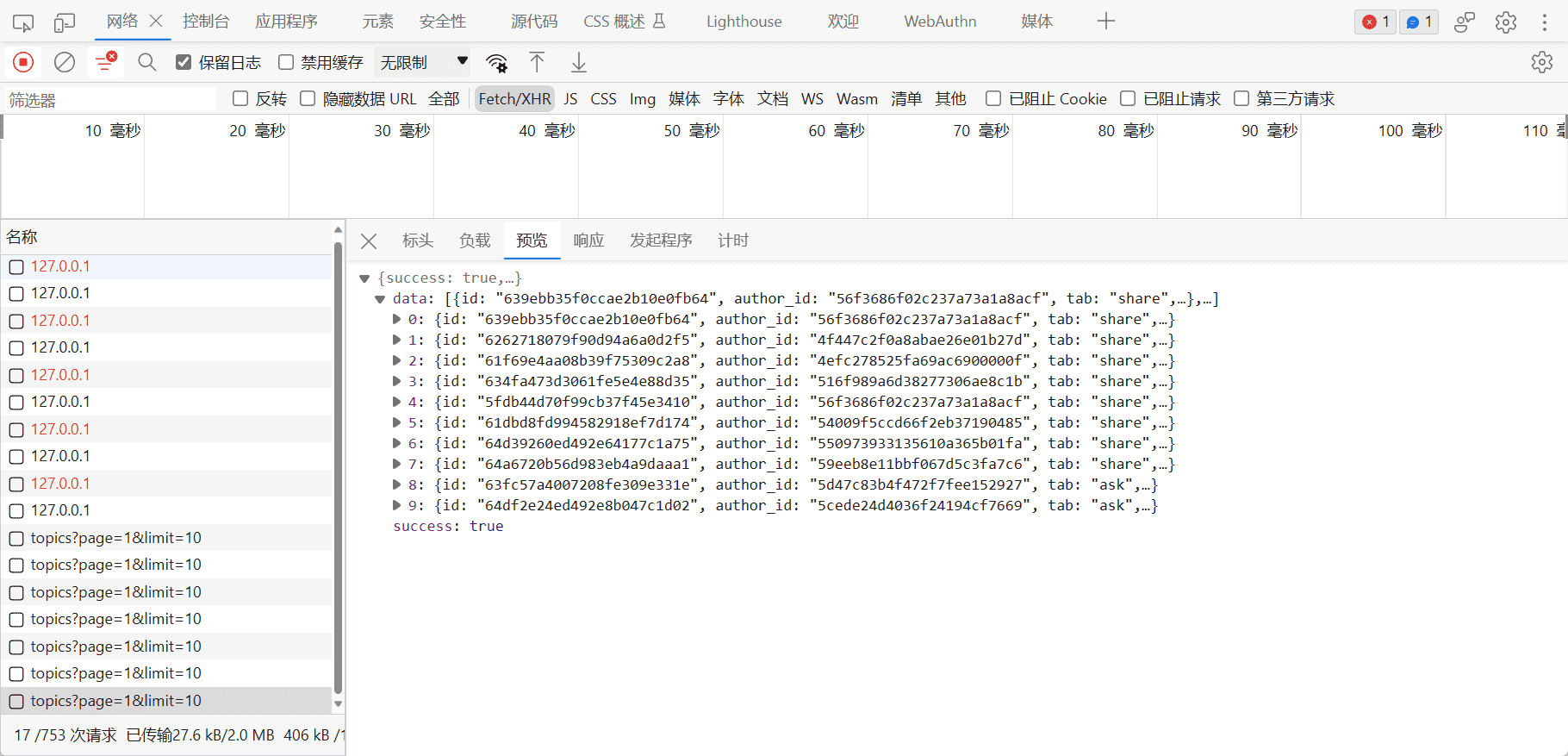Filter requests by 字体
The width and height of the screenshot is (1568, 756).
[728, 99]
